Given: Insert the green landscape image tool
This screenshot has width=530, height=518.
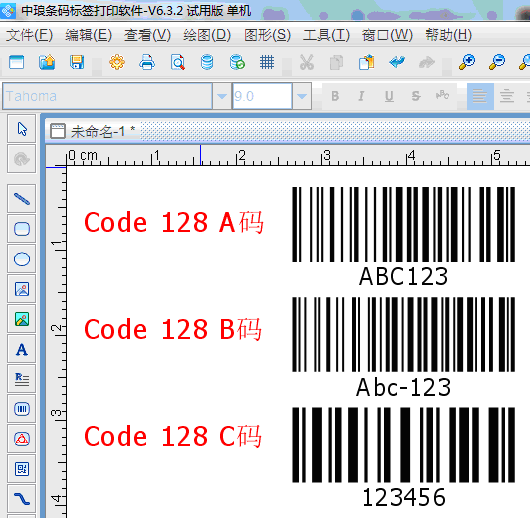Looking at the screenshot, I should click(x=22, y=319).
